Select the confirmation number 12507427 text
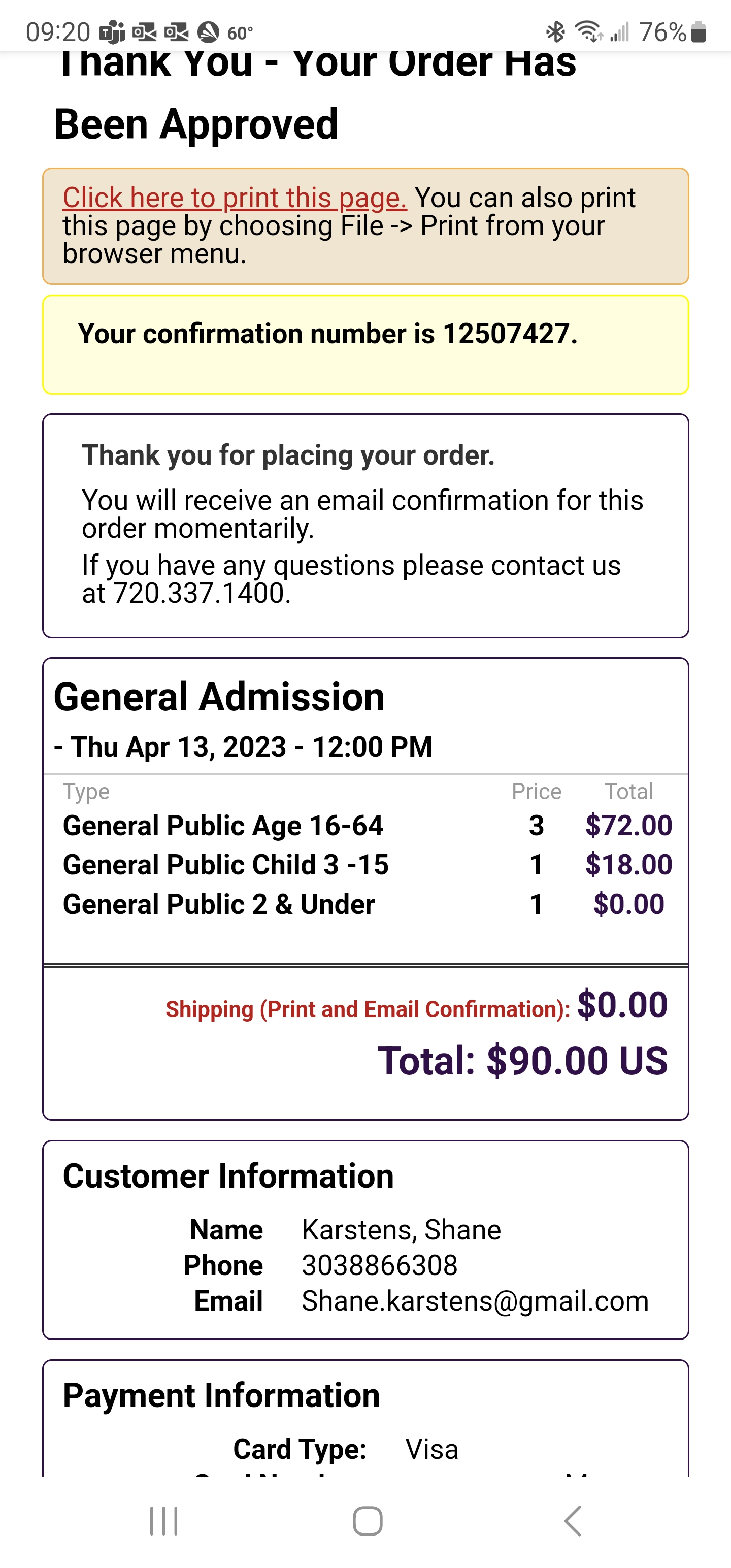 pyautogui.click(x=509, y=334)
